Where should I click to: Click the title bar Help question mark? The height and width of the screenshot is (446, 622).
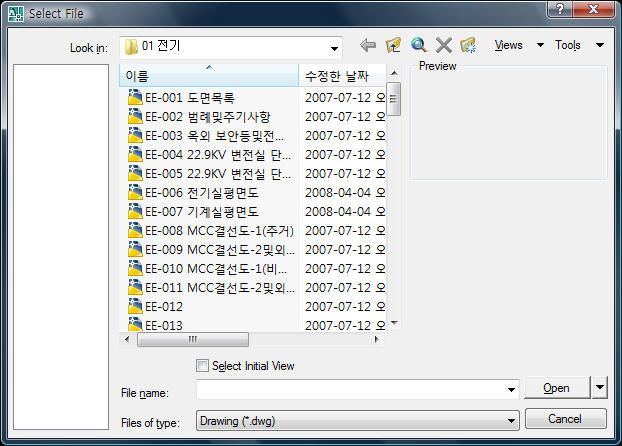pos(559,9)
